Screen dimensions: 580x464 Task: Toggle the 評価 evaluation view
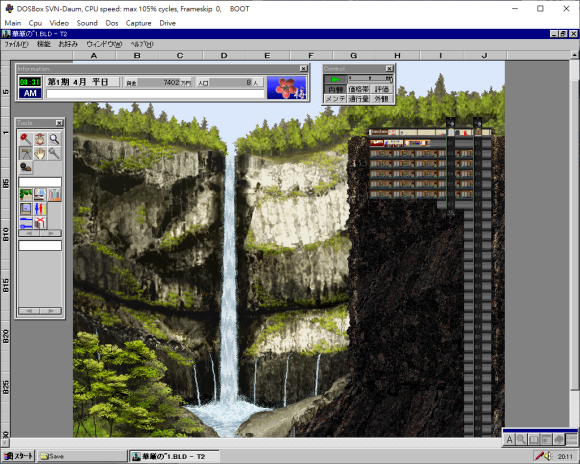coord(382,89)
